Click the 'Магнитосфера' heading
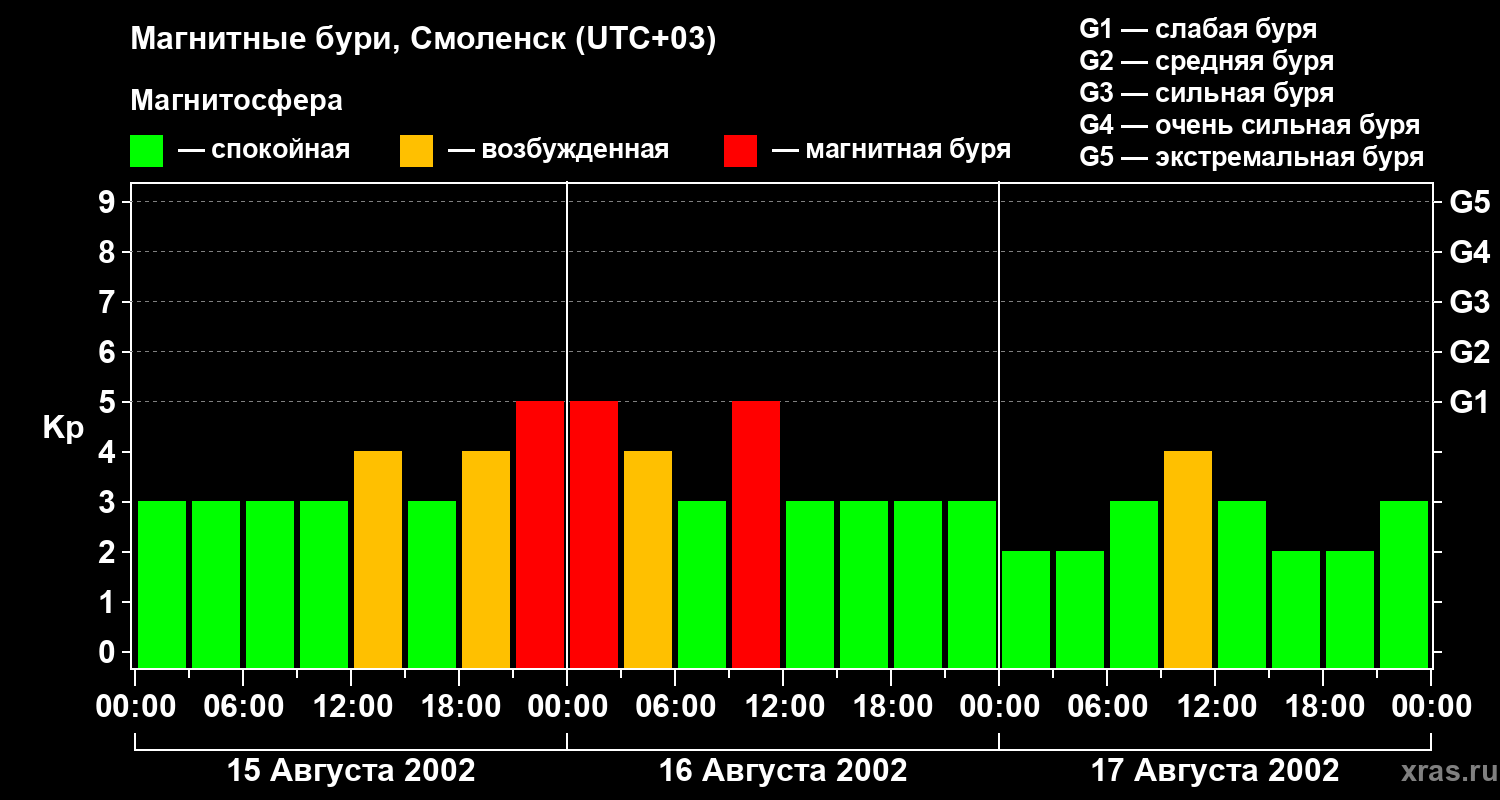This screenshot has width=1500, height=800. pyautogui.click(x=236, y=101)
